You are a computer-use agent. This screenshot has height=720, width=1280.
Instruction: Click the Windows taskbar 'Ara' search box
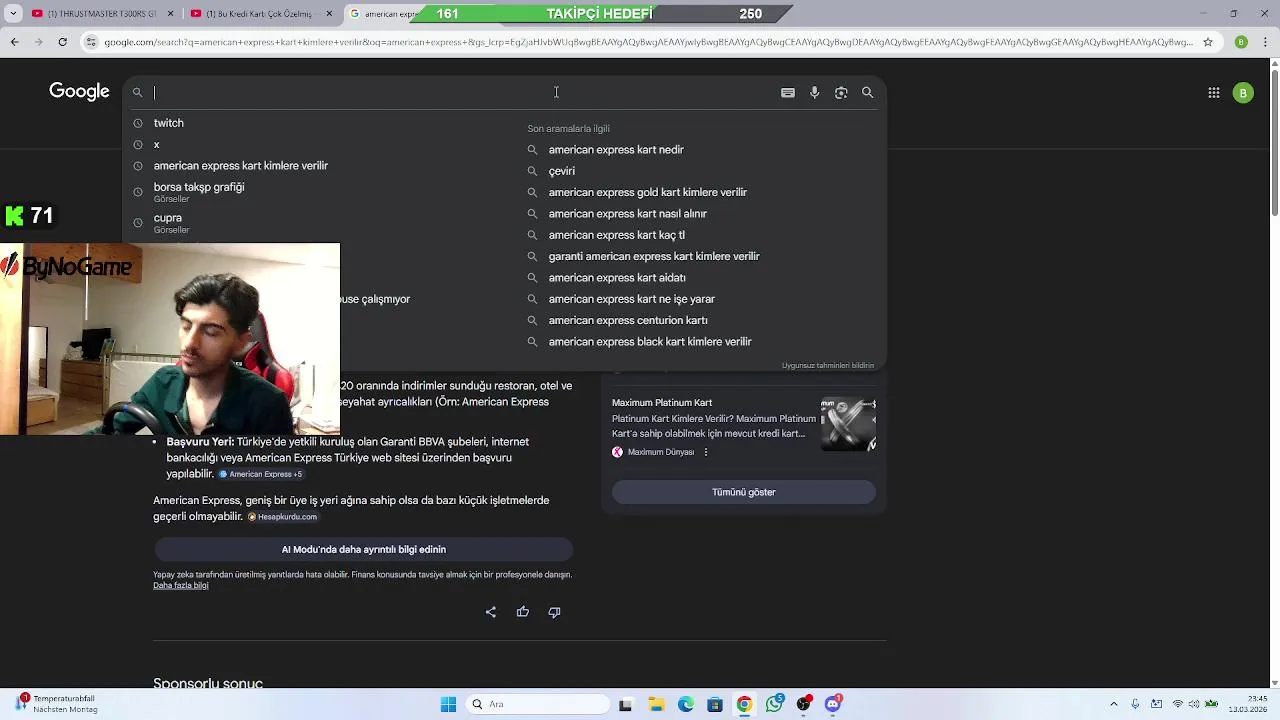[539, 704]
